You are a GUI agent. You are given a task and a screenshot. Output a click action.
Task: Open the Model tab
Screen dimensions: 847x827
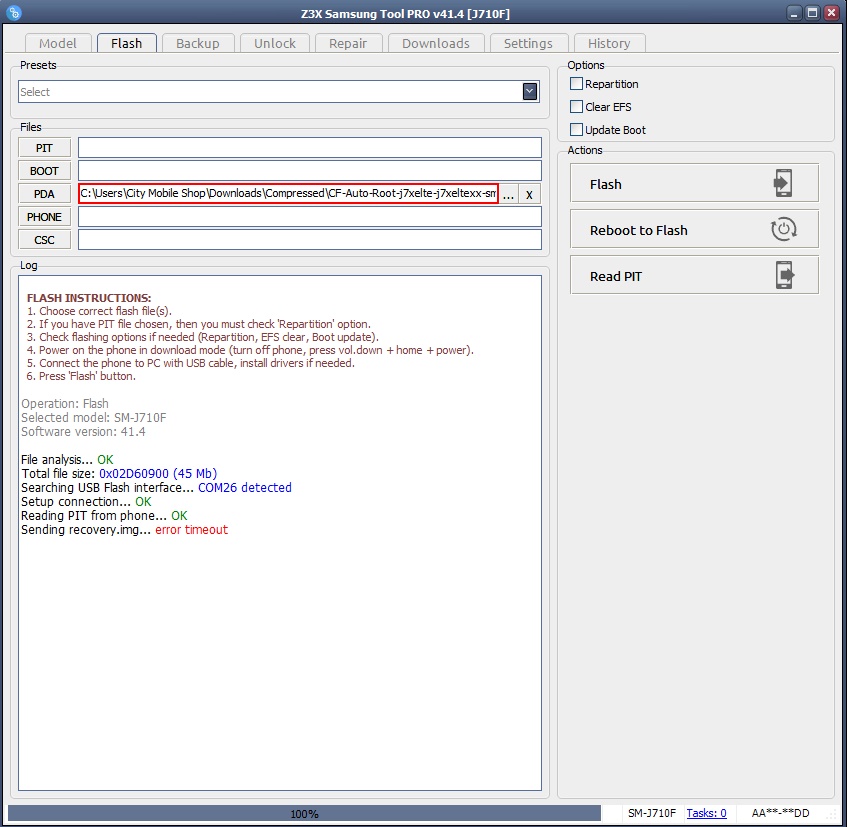coord(58,43)
